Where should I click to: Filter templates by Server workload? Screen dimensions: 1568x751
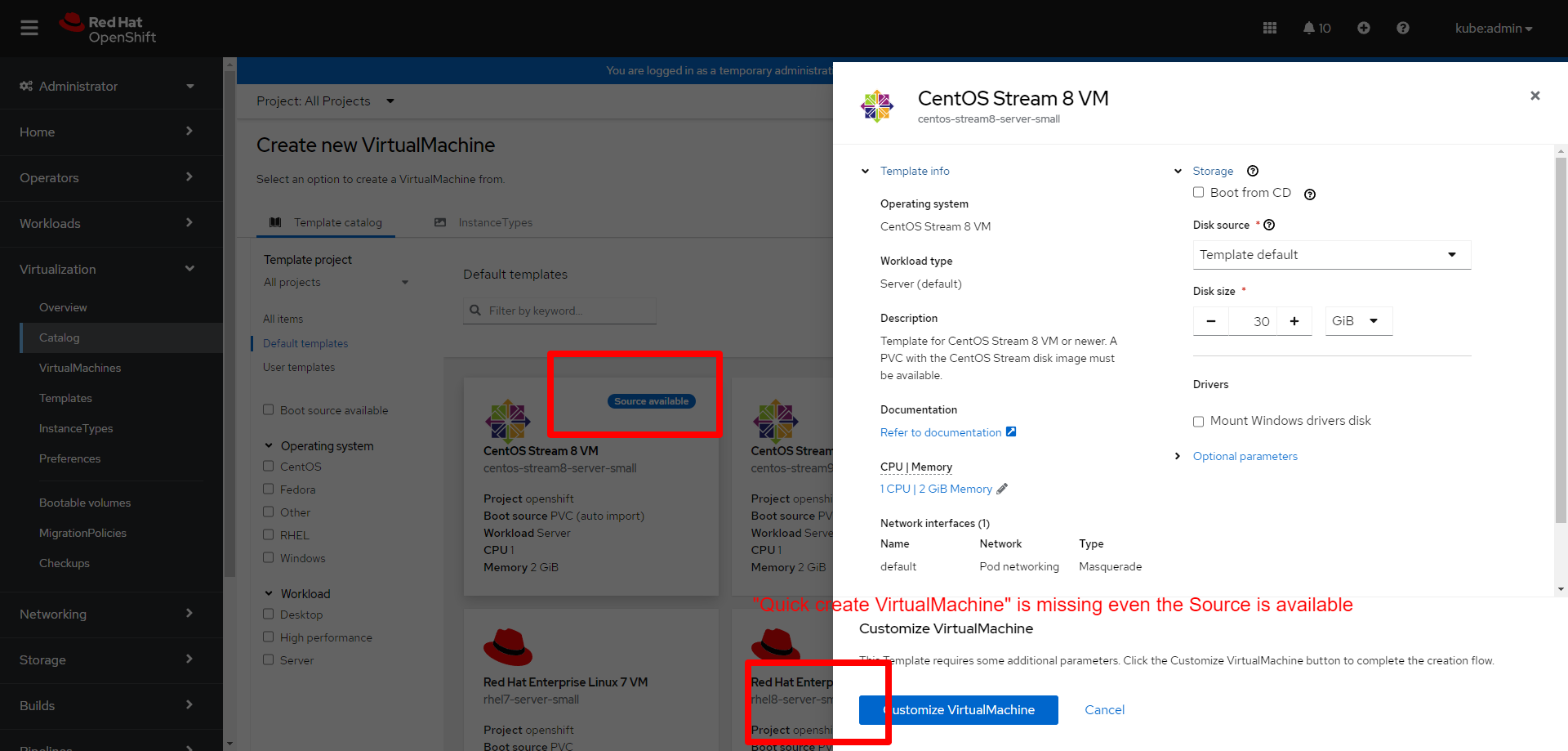[x=268, y=660]
